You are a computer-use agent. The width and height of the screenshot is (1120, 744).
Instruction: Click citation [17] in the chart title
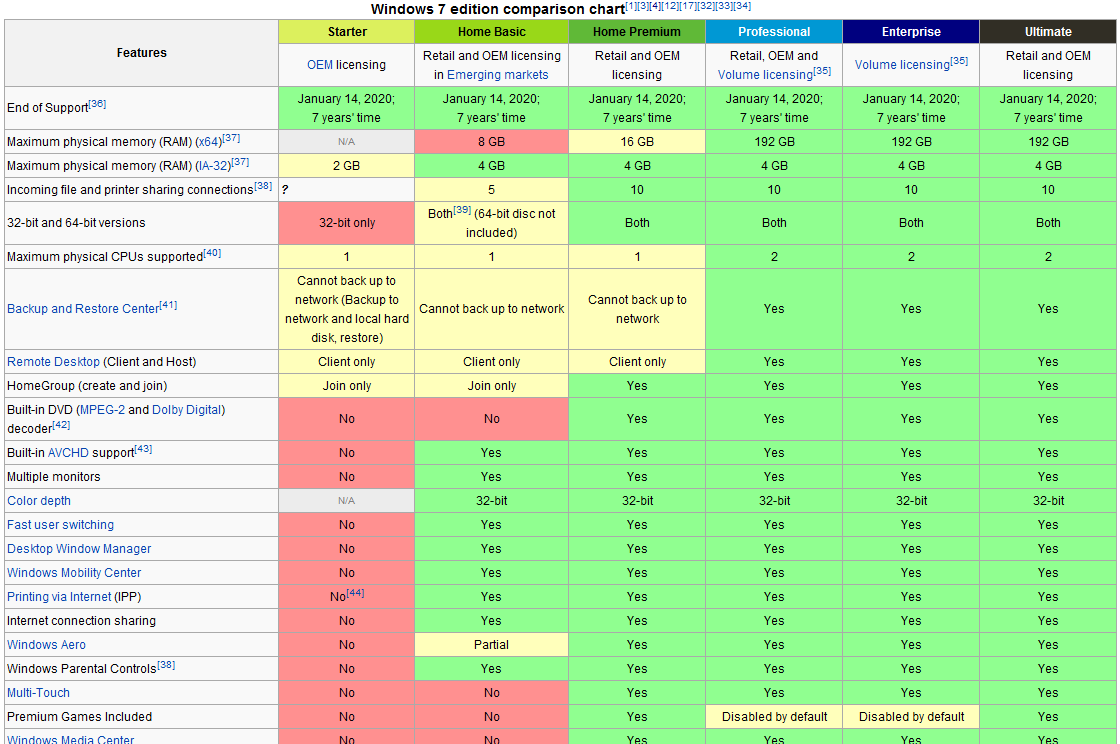688,6
